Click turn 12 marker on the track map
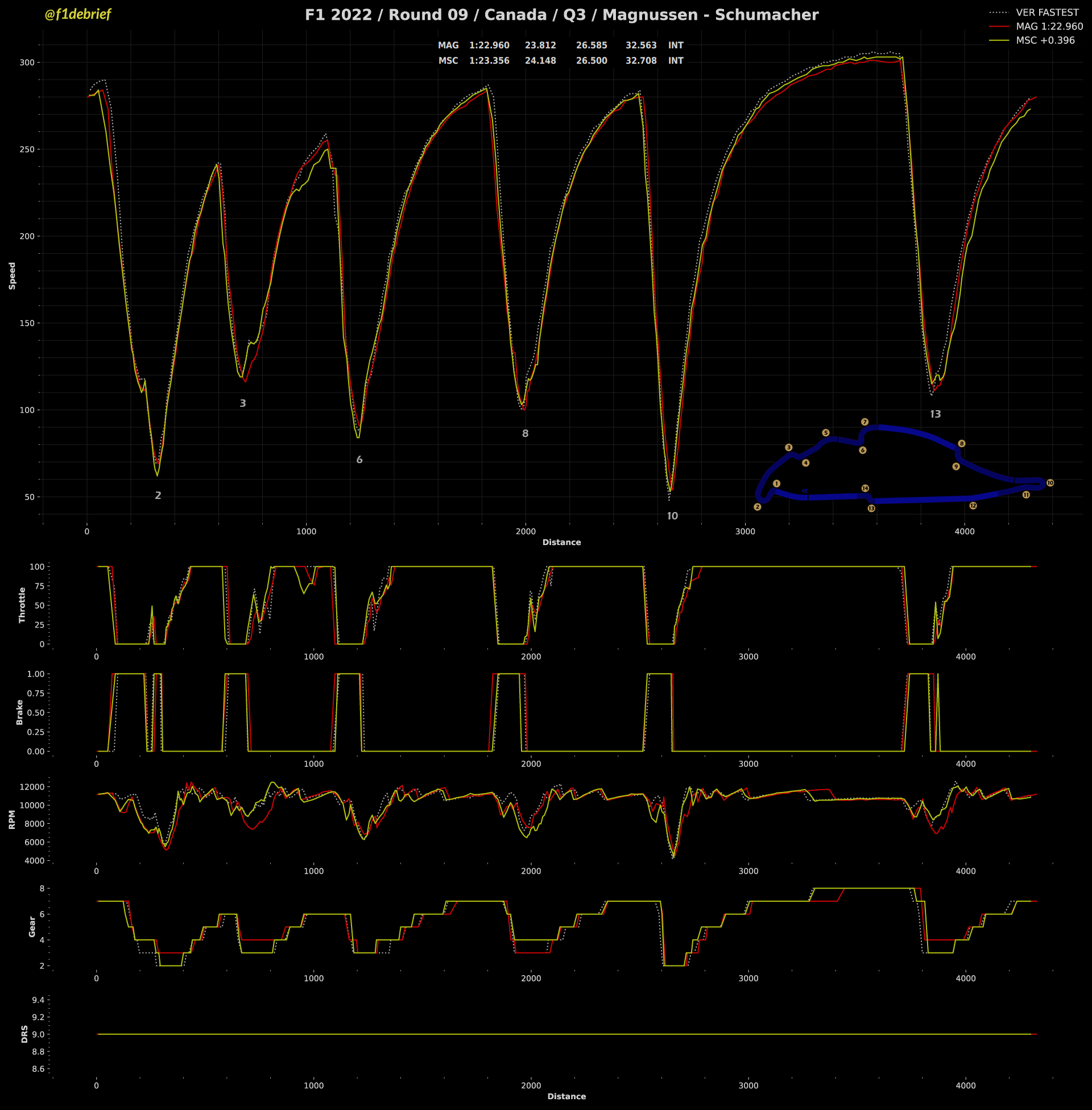Viewport: 1092px width, 1110px height. (973, 505)
